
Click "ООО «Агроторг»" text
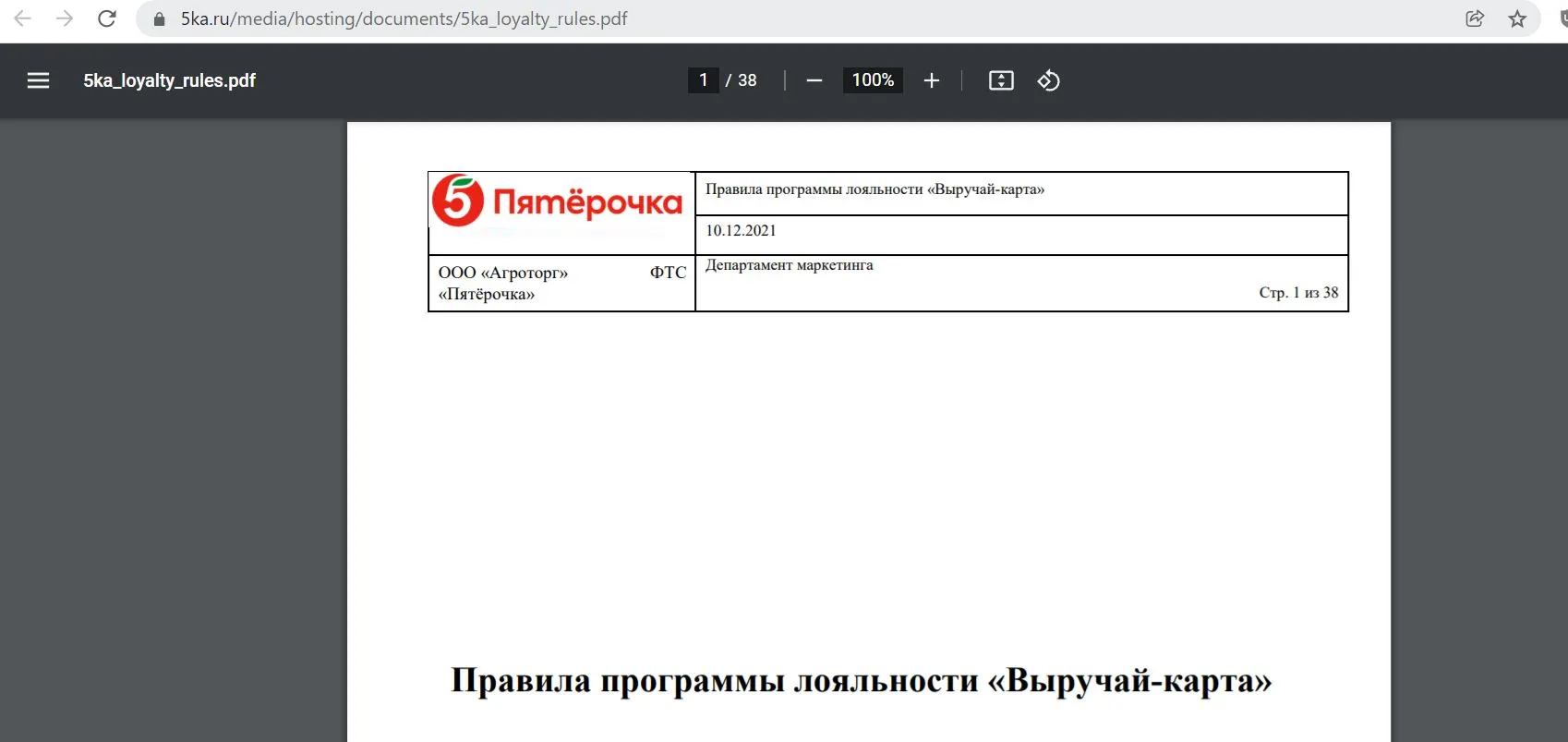click(503, 273)
